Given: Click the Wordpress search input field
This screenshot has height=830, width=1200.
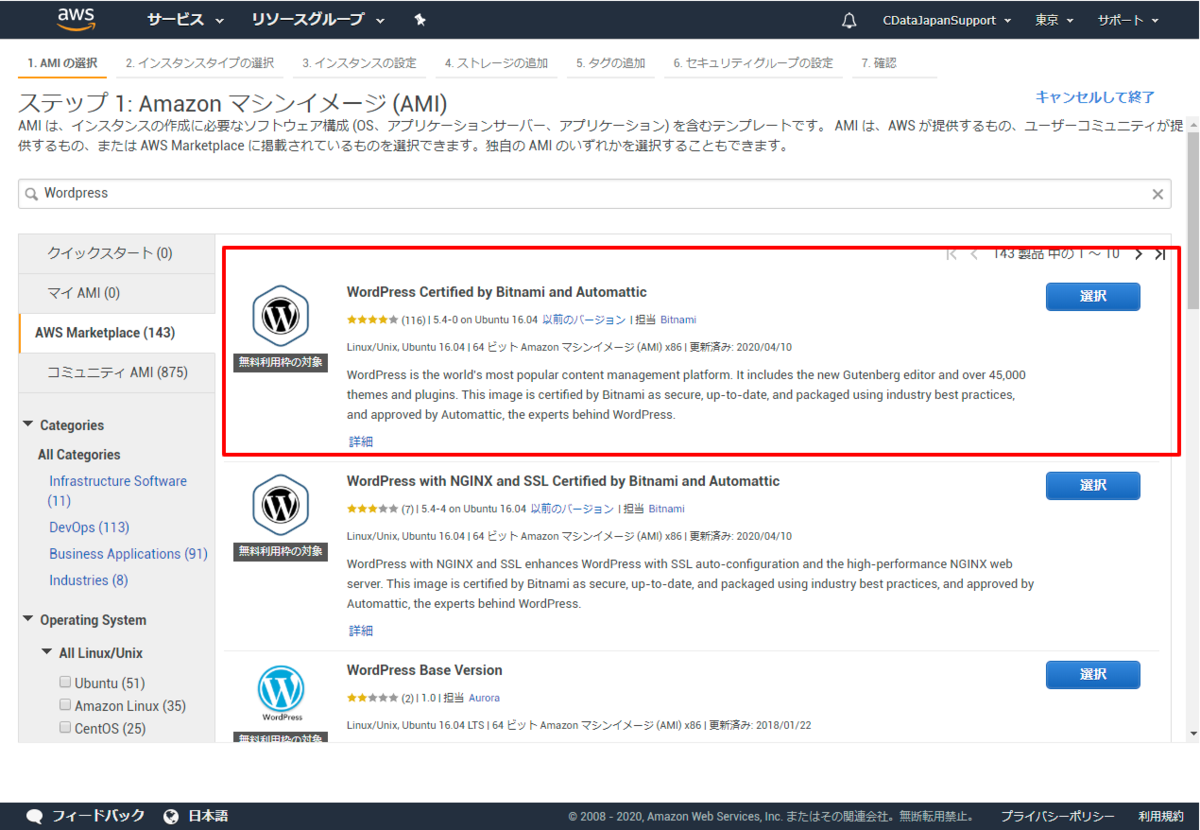Looking at the screenshot, I should tap(594, 194).
